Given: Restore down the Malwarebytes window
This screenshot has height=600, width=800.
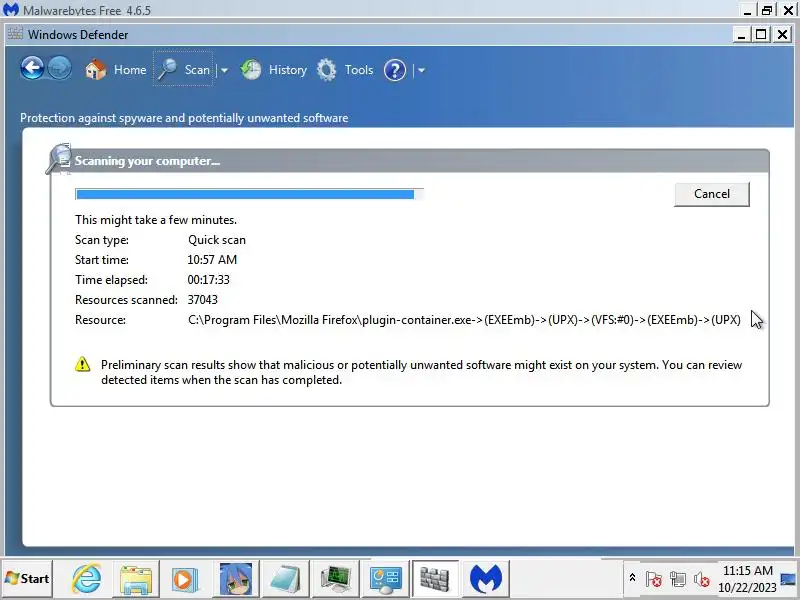Looking at the screenshot, I should coord(766,10).
